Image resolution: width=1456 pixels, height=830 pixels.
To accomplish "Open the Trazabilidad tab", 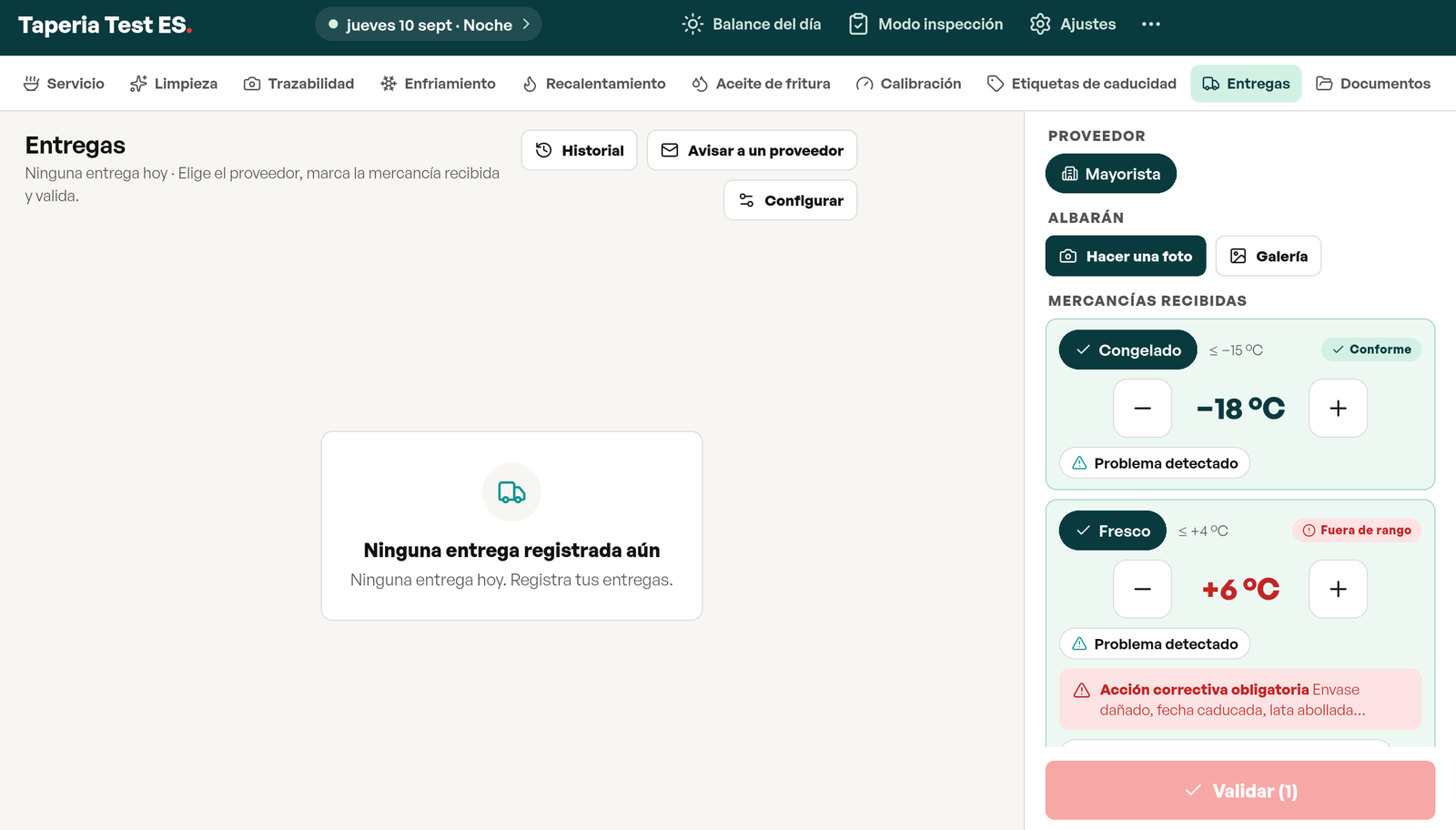I will tap(298, 84).
